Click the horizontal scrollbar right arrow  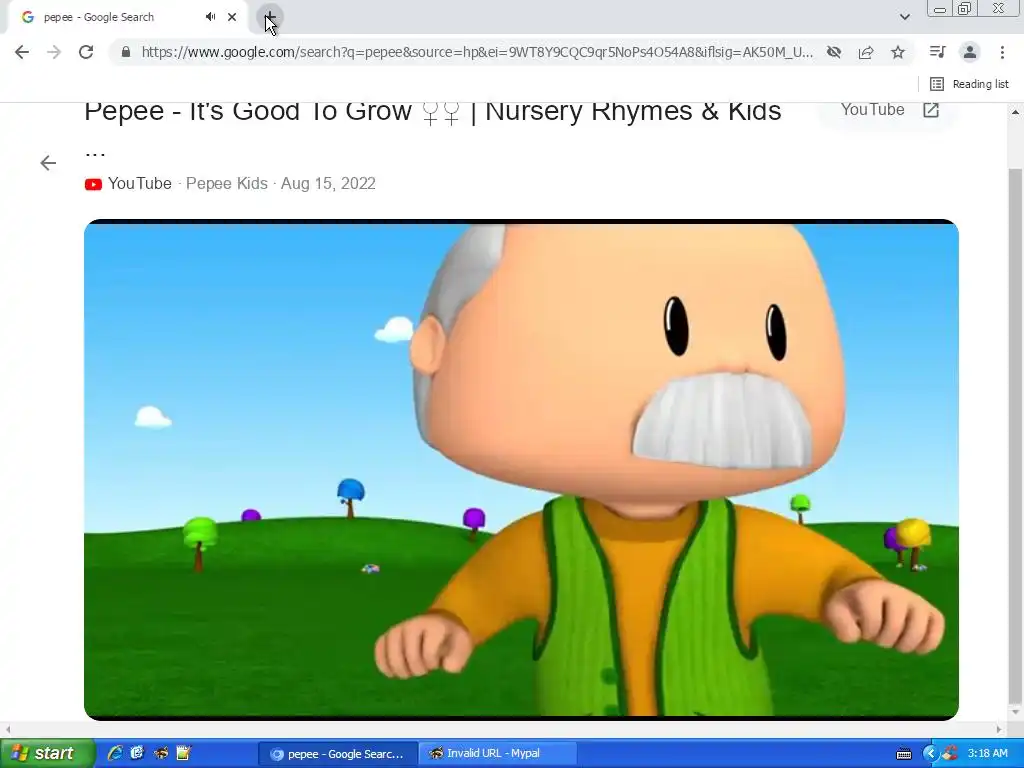click(x=999, y=729)
